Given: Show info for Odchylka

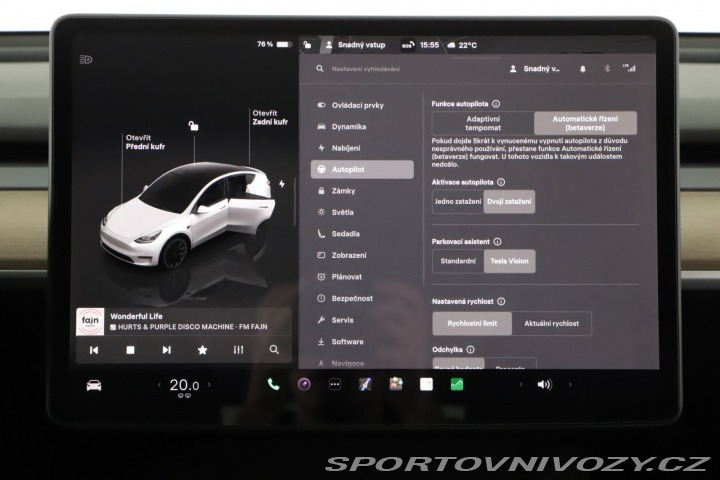Looking at the screenshot, I should point(470,350).
